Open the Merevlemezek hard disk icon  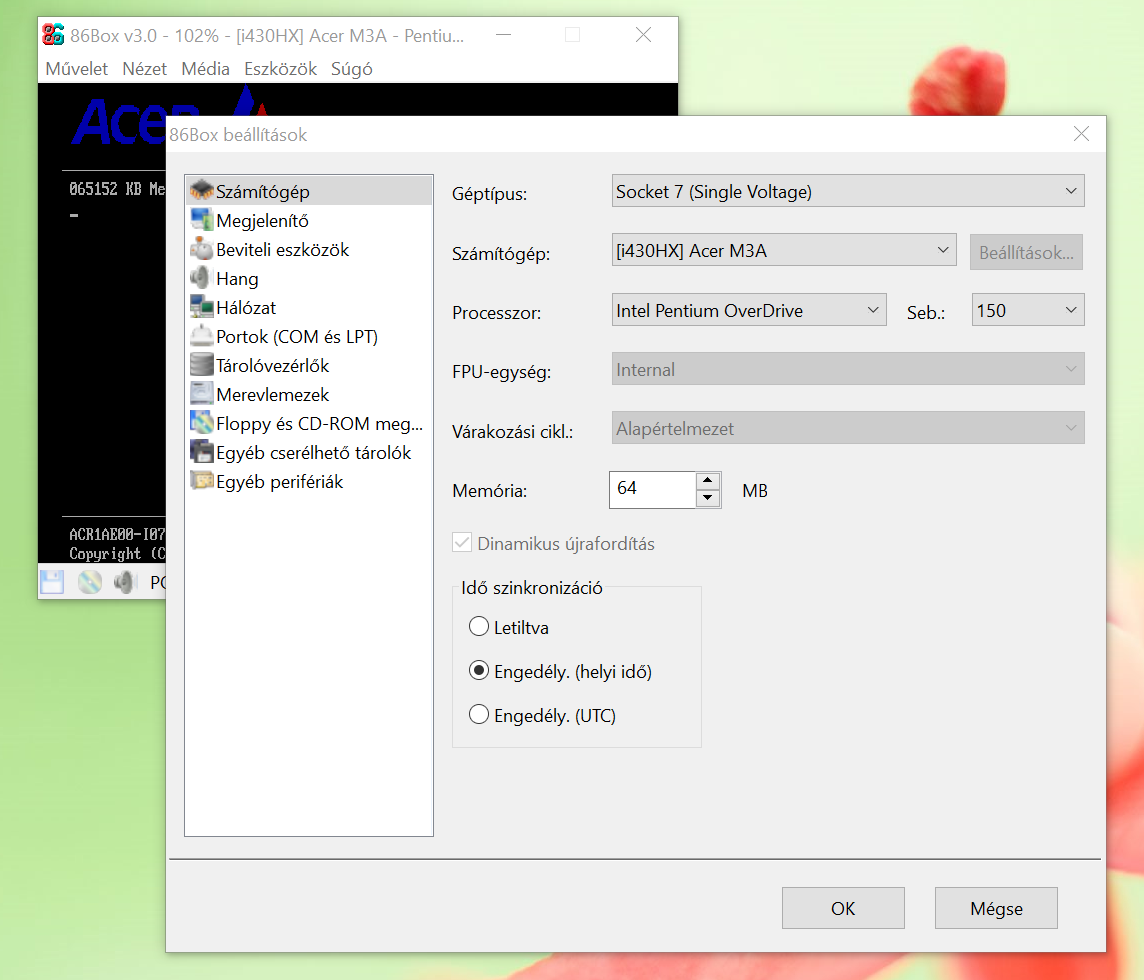pos(201,395)
